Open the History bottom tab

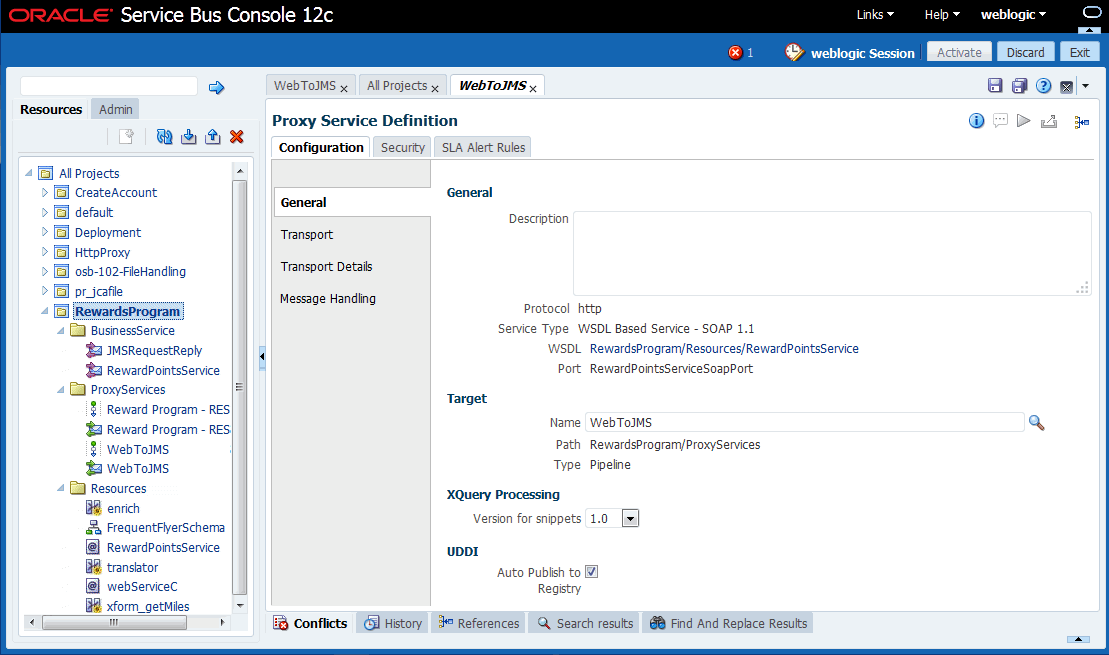pyautogui.click(x=393, y=623)
